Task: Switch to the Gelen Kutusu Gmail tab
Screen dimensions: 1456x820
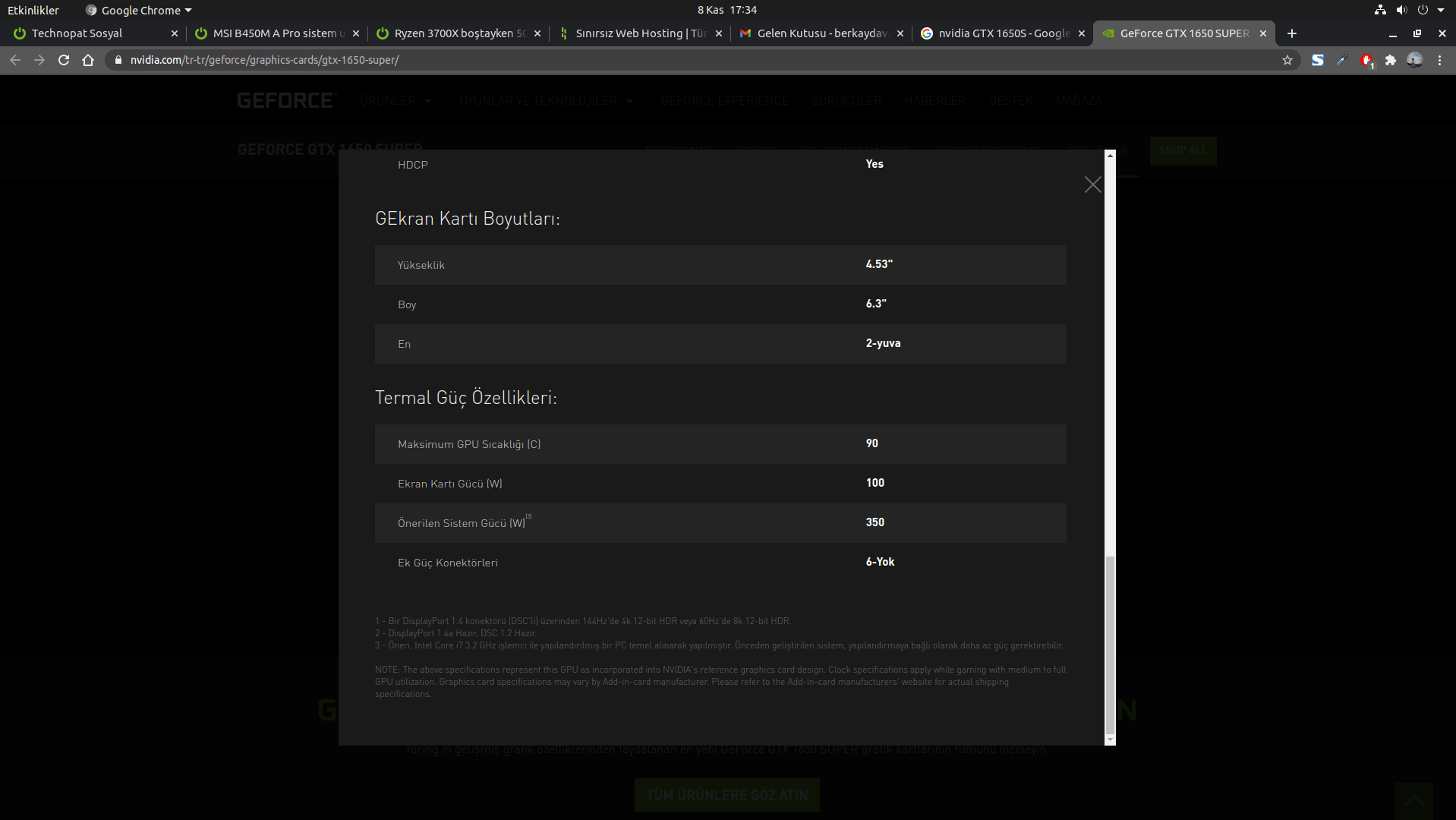Action: 821,33
